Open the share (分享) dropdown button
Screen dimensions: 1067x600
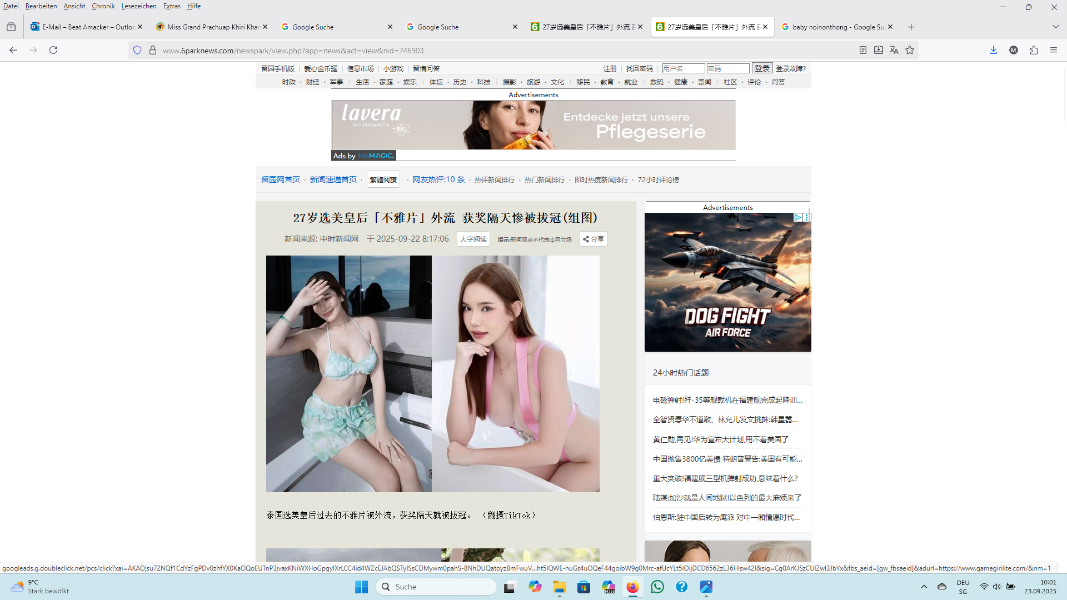pos(593,239)
